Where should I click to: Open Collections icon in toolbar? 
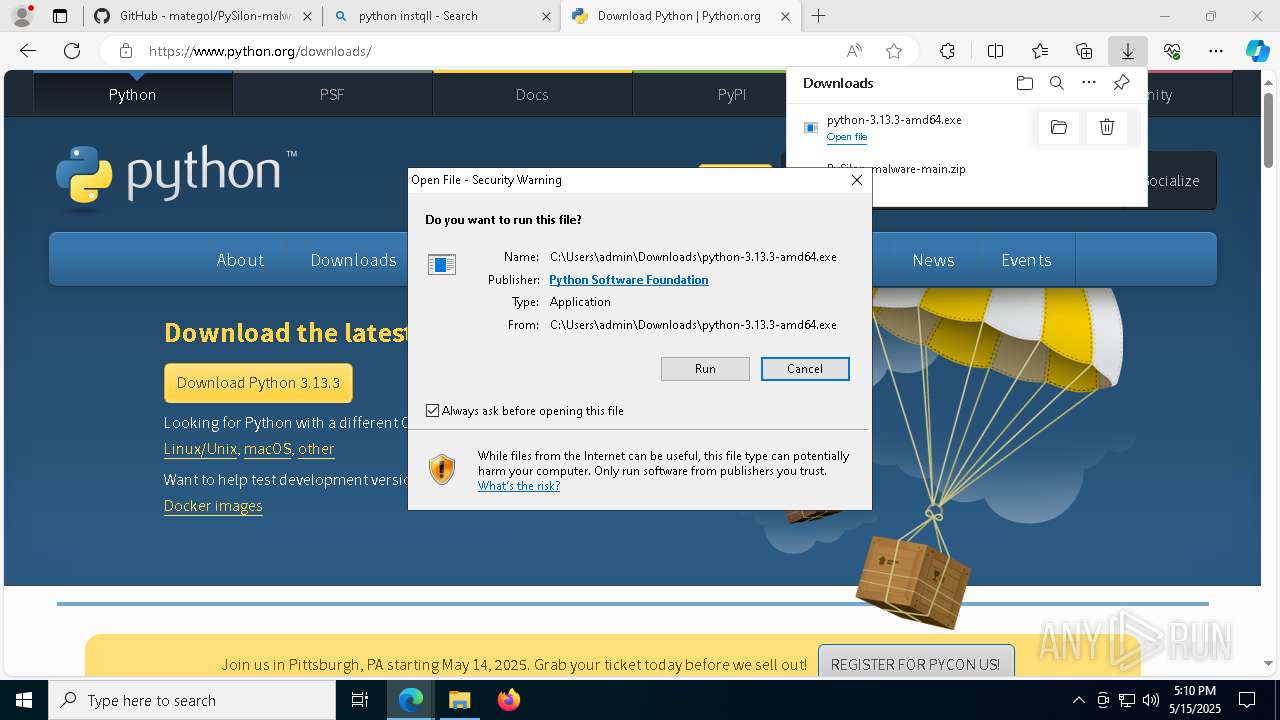coord(1084,51)
